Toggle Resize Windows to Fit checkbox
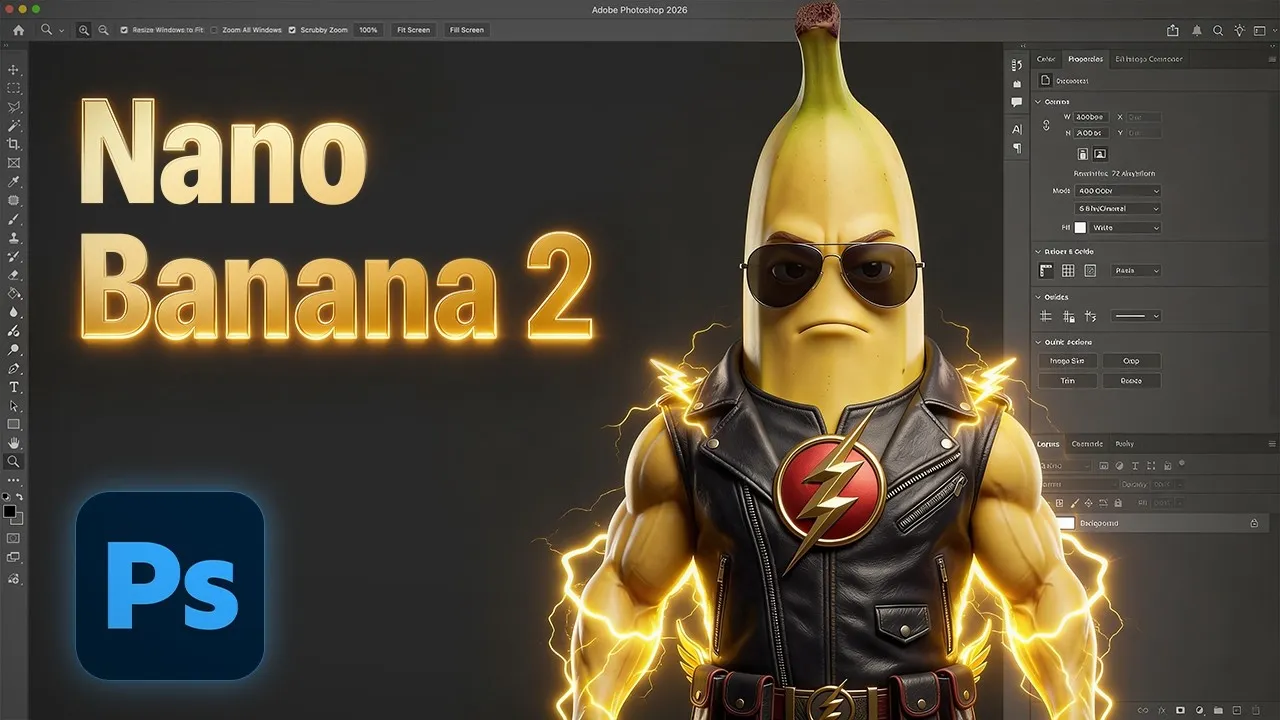The height and width of the screenshot is (720, 1280). click(124, 30)
